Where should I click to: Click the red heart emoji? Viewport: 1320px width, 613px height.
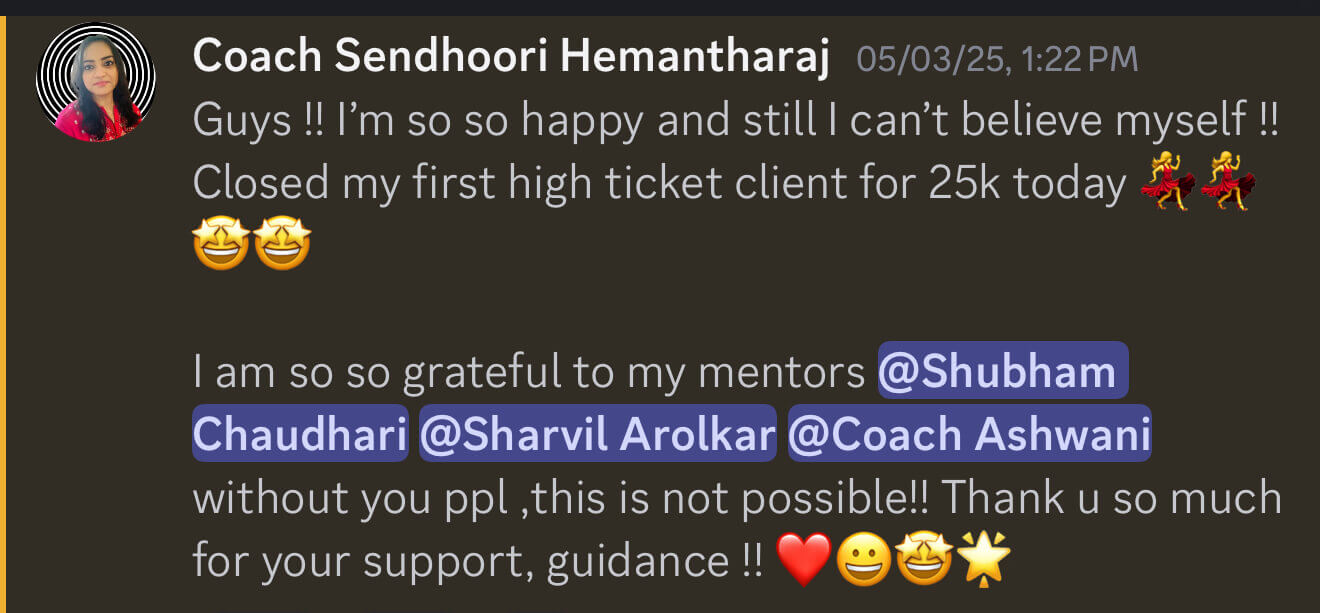point(803,560)
